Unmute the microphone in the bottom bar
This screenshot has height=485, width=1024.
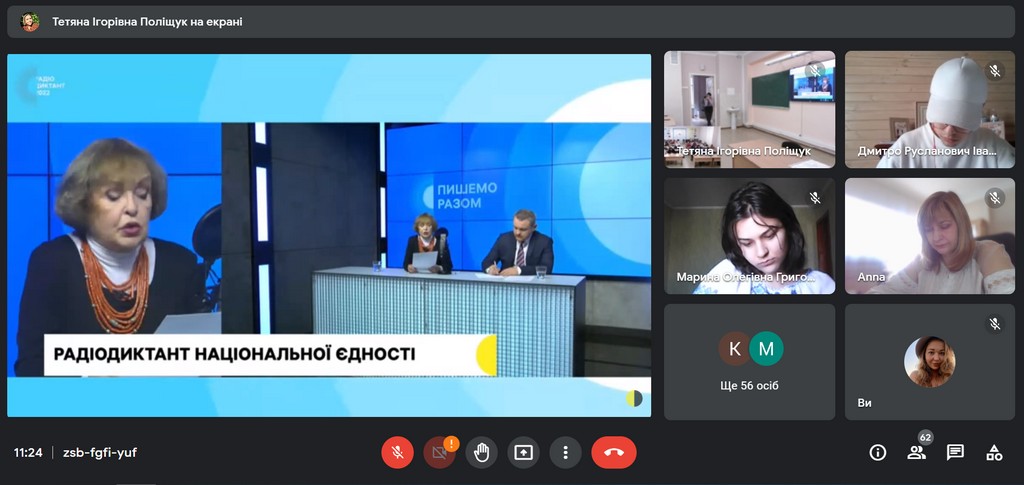397,452
